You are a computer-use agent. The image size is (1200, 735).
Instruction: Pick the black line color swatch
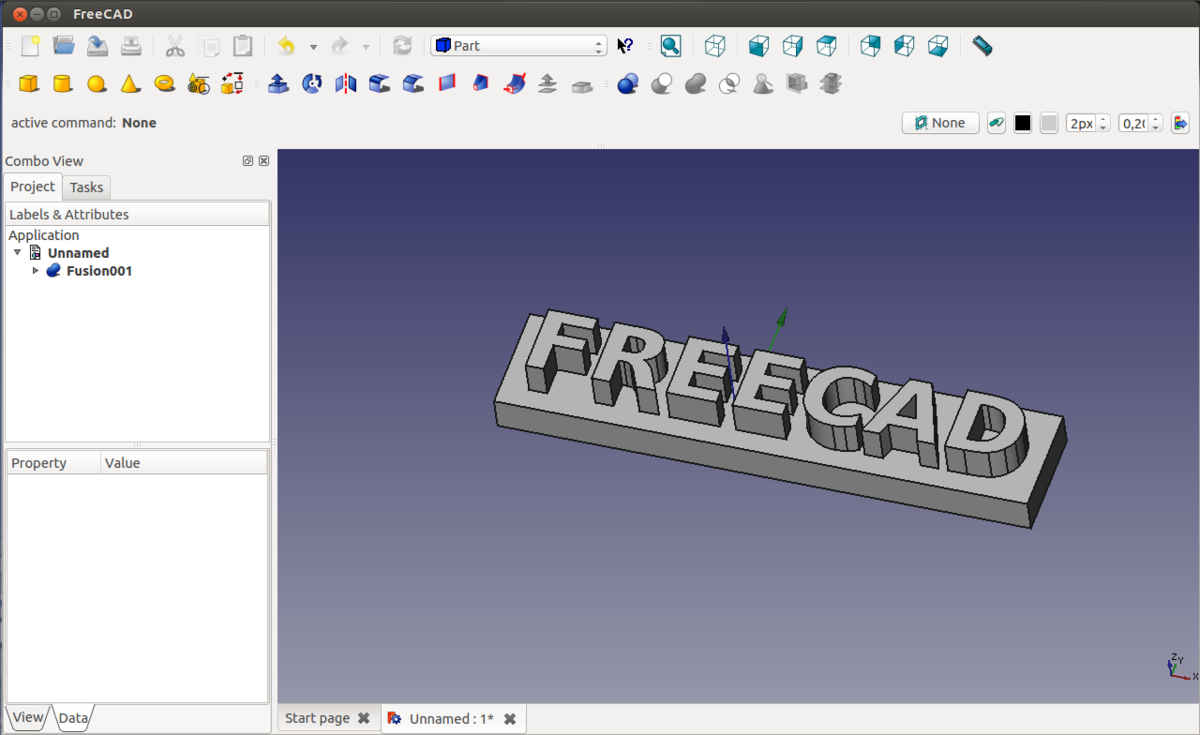1022,123
